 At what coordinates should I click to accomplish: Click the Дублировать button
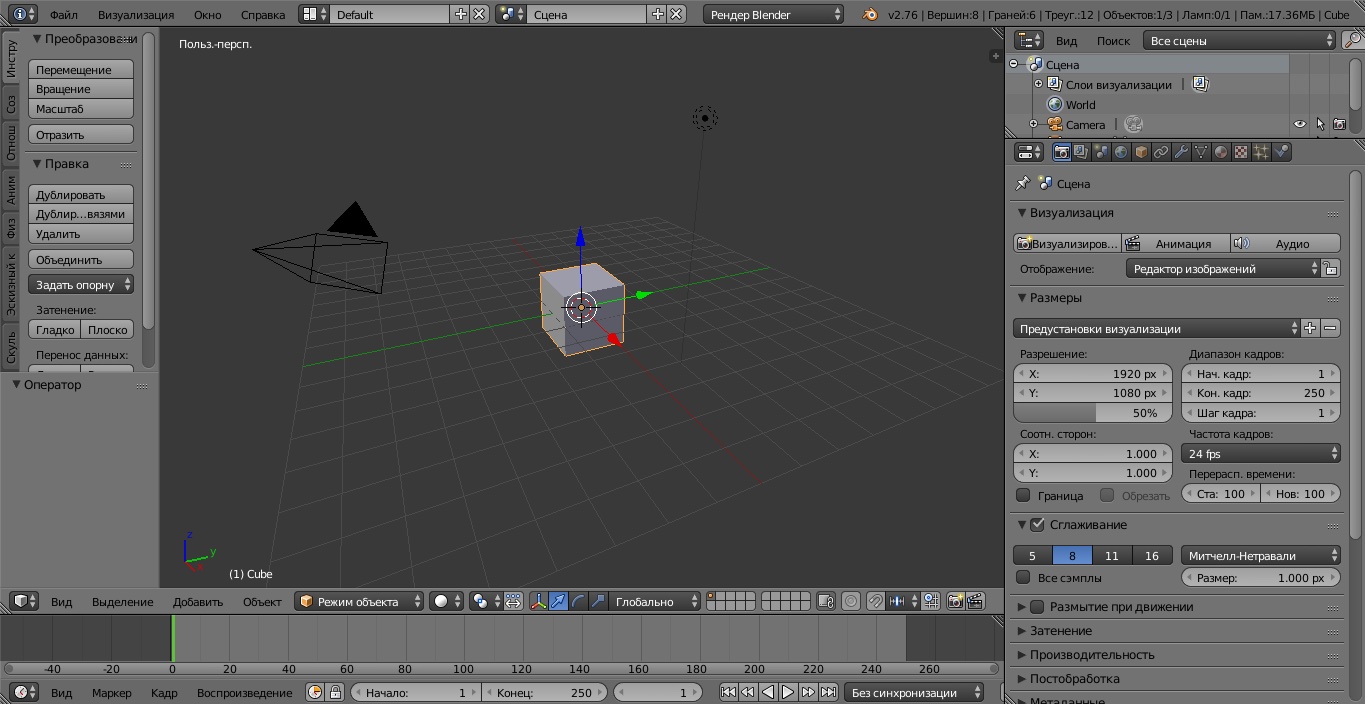click(x=81, y=194)
